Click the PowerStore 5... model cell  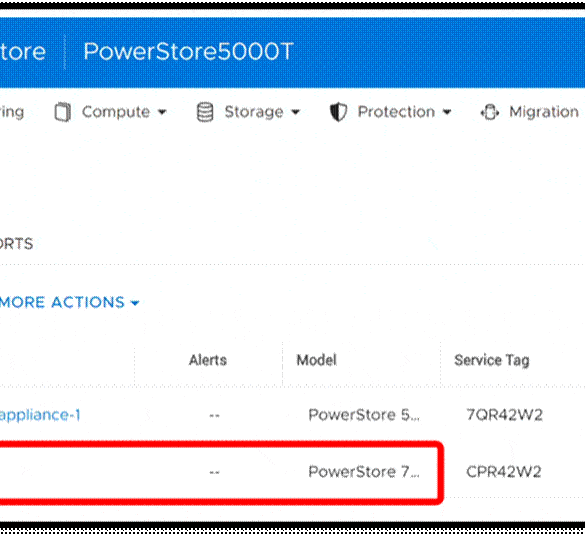tap(364, 415)
